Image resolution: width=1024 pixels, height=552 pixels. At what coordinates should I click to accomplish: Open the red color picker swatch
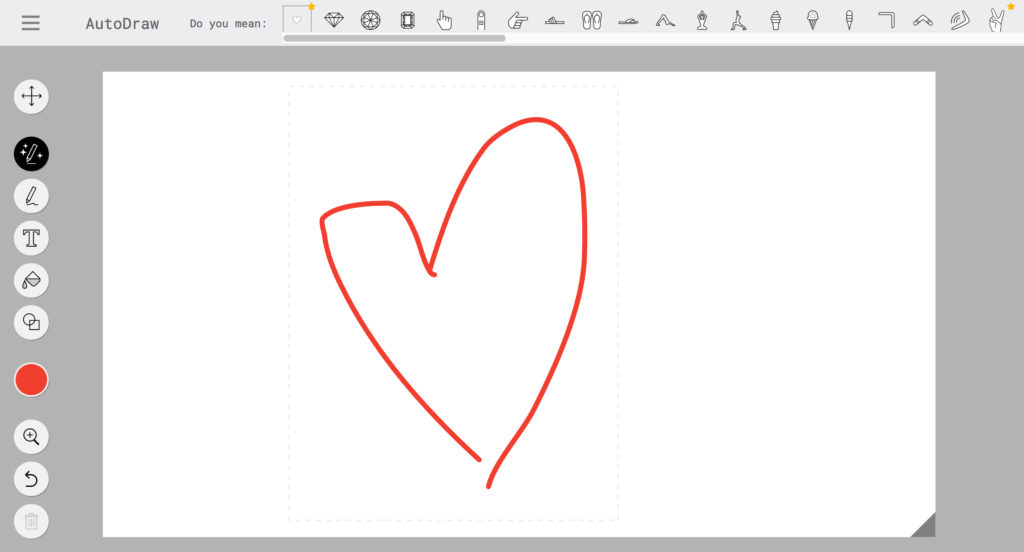coord(31,380)
